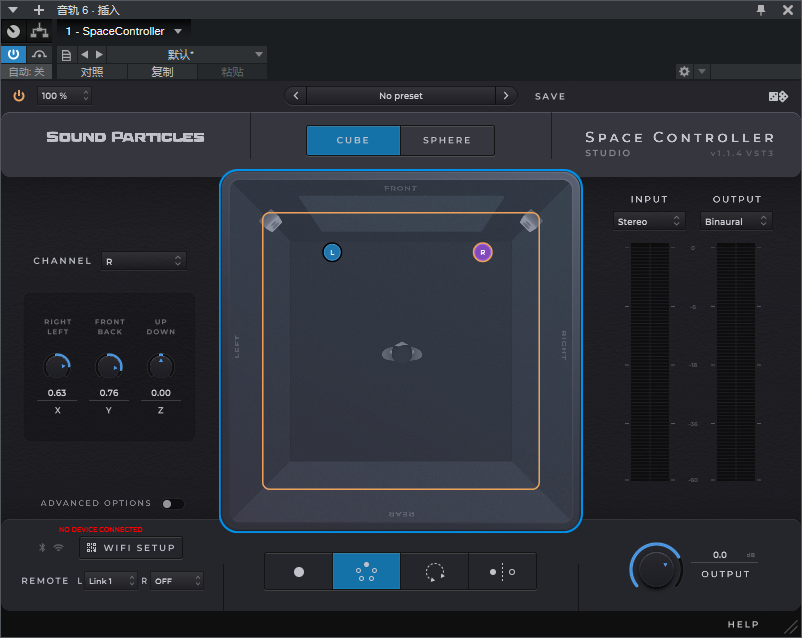Click the X right-left knob
The width and height of the screenshot is (802, 638).
pos(57,366)
